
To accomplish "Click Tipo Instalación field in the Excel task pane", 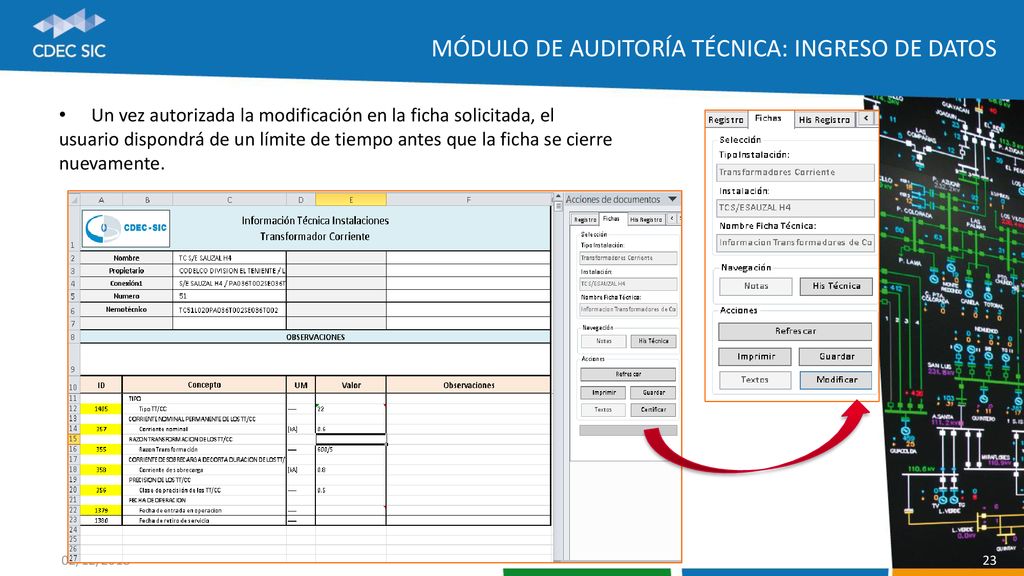I will 628,258.
